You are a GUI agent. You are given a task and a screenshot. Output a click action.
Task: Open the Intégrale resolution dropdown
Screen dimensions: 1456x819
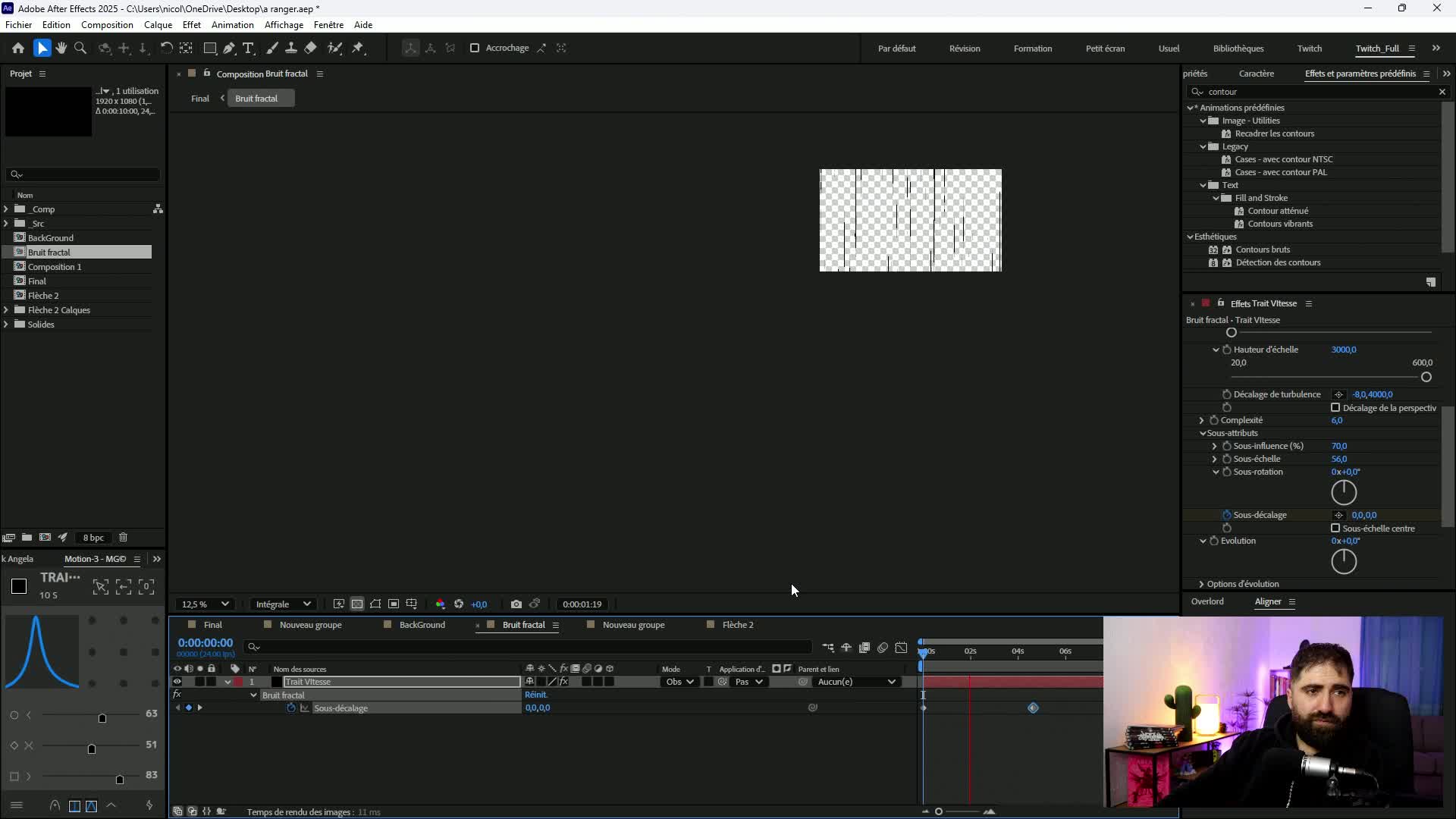point(283,604)
